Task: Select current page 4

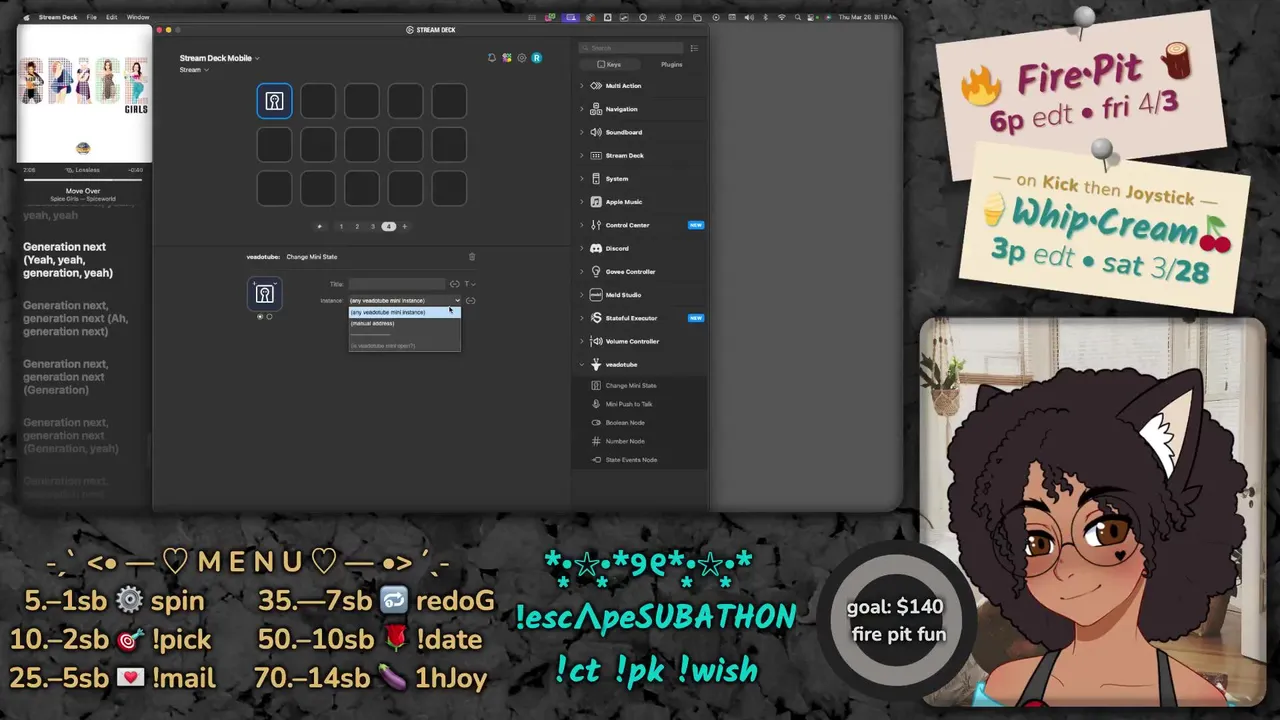Action: point(389,226)
